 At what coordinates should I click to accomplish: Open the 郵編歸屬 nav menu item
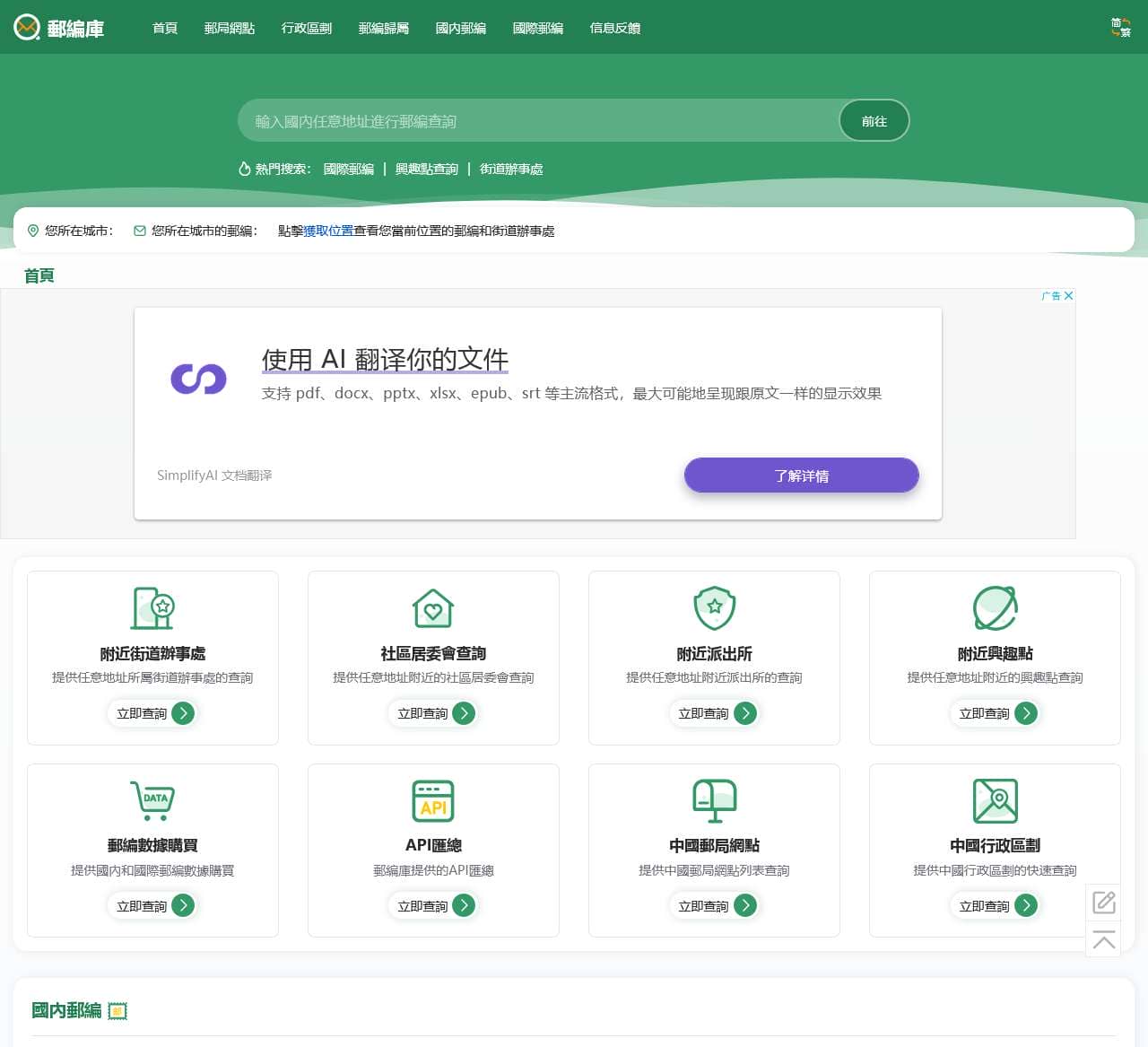[x=384, y=28]
